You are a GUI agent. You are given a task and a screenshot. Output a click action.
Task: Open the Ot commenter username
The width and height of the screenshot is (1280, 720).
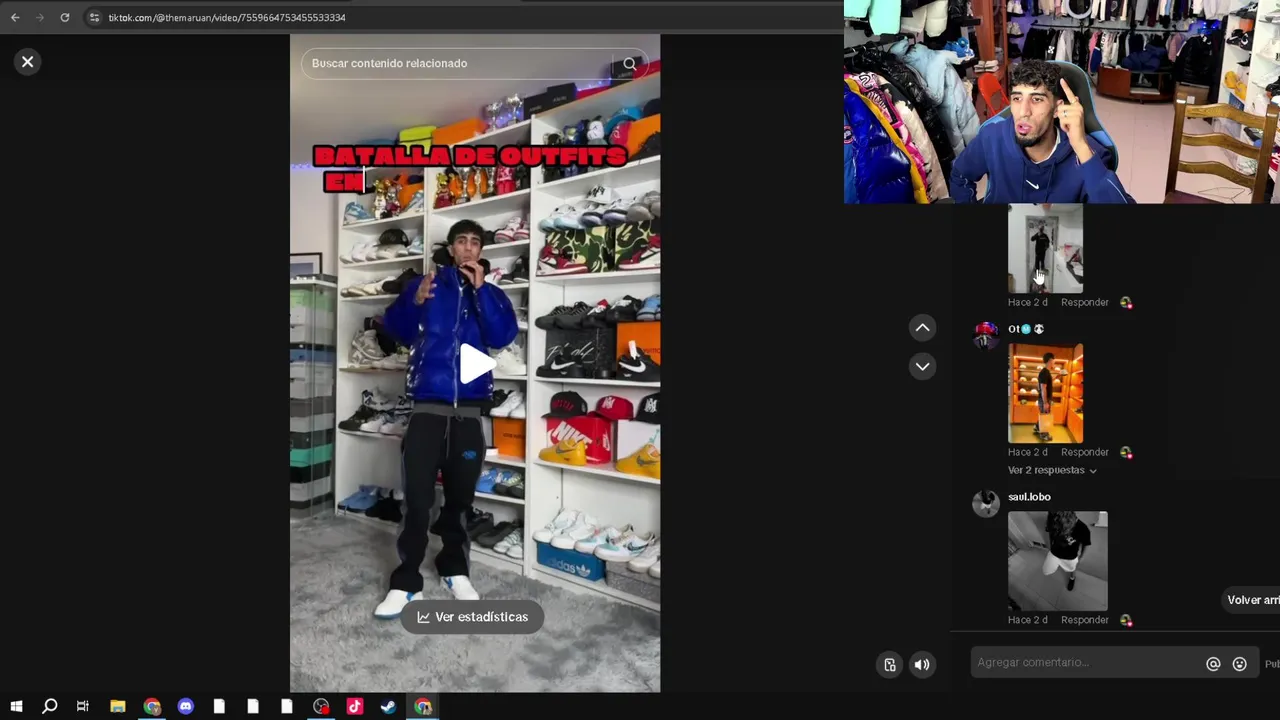(1025, 329)
